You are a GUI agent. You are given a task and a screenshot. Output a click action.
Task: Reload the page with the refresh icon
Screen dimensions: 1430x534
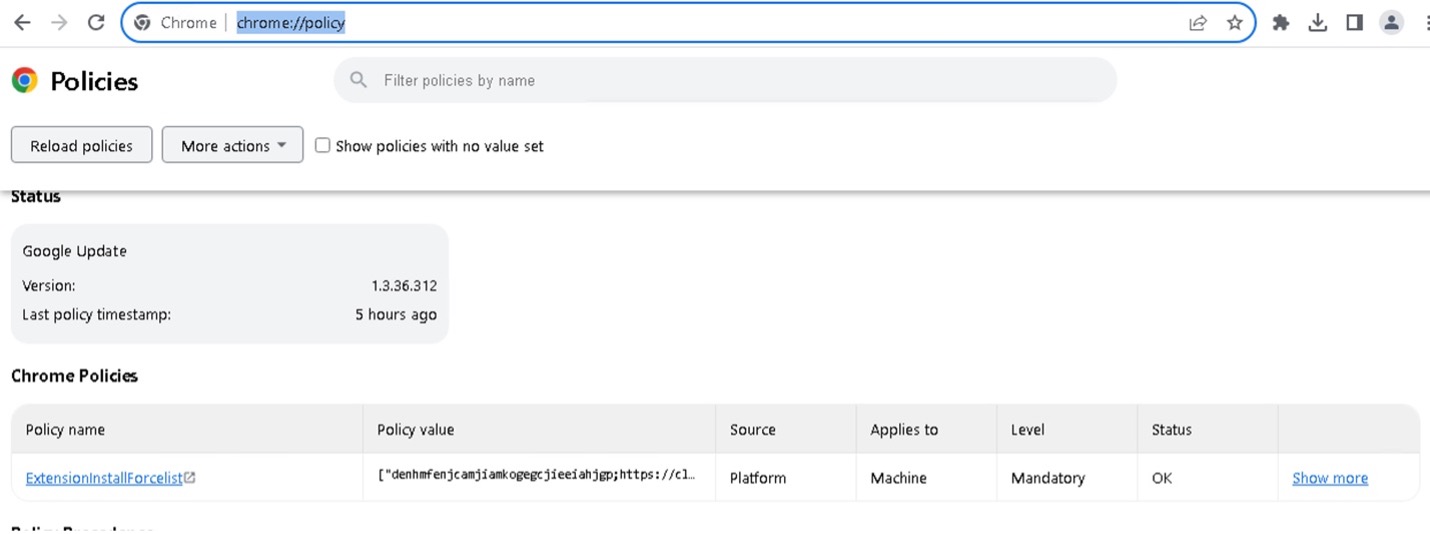[96, 22]
